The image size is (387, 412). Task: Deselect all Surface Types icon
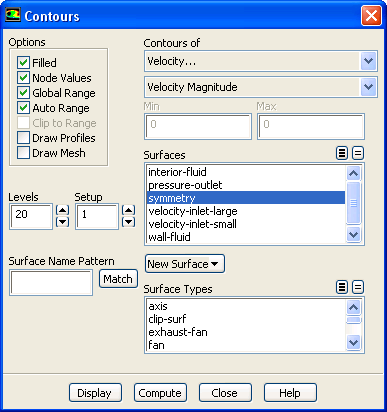tap(358, 287)
